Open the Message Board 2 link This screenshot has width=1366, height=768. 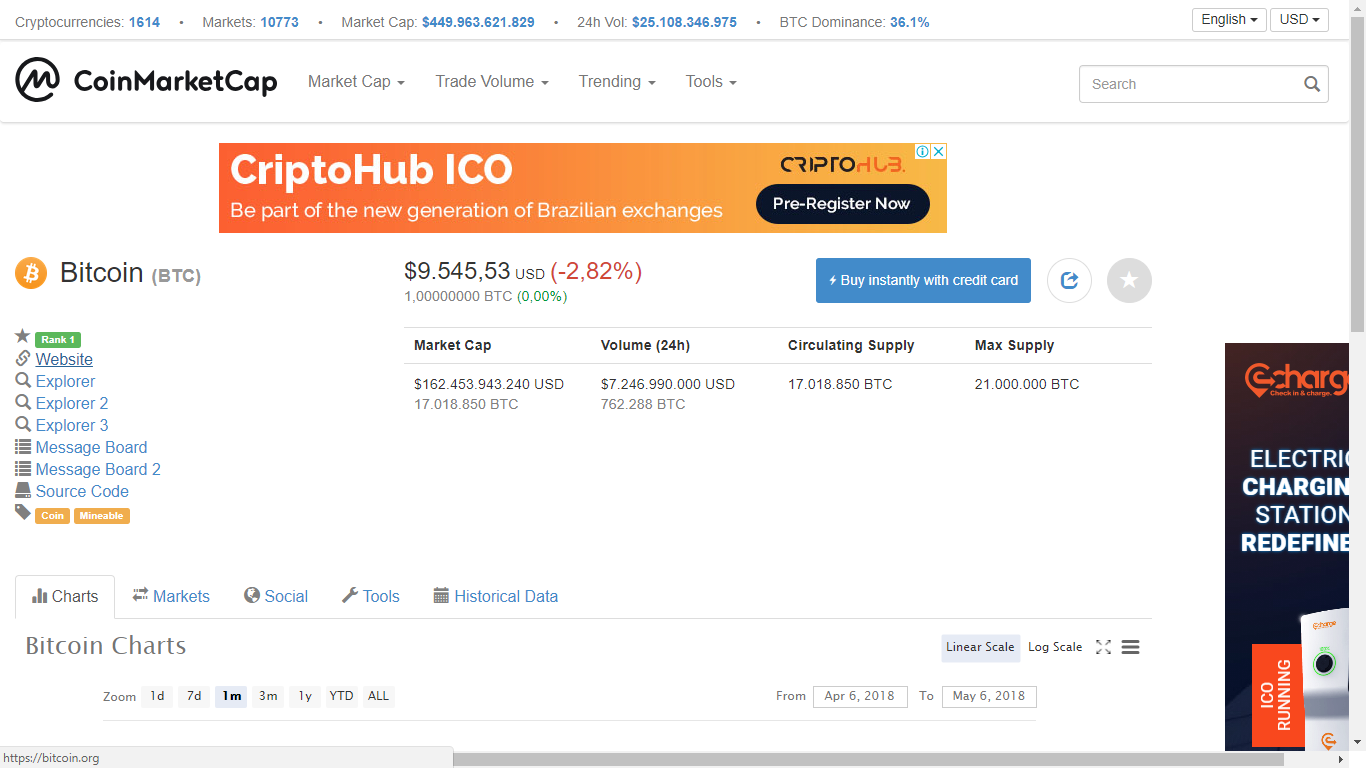(x=98, y=470)
